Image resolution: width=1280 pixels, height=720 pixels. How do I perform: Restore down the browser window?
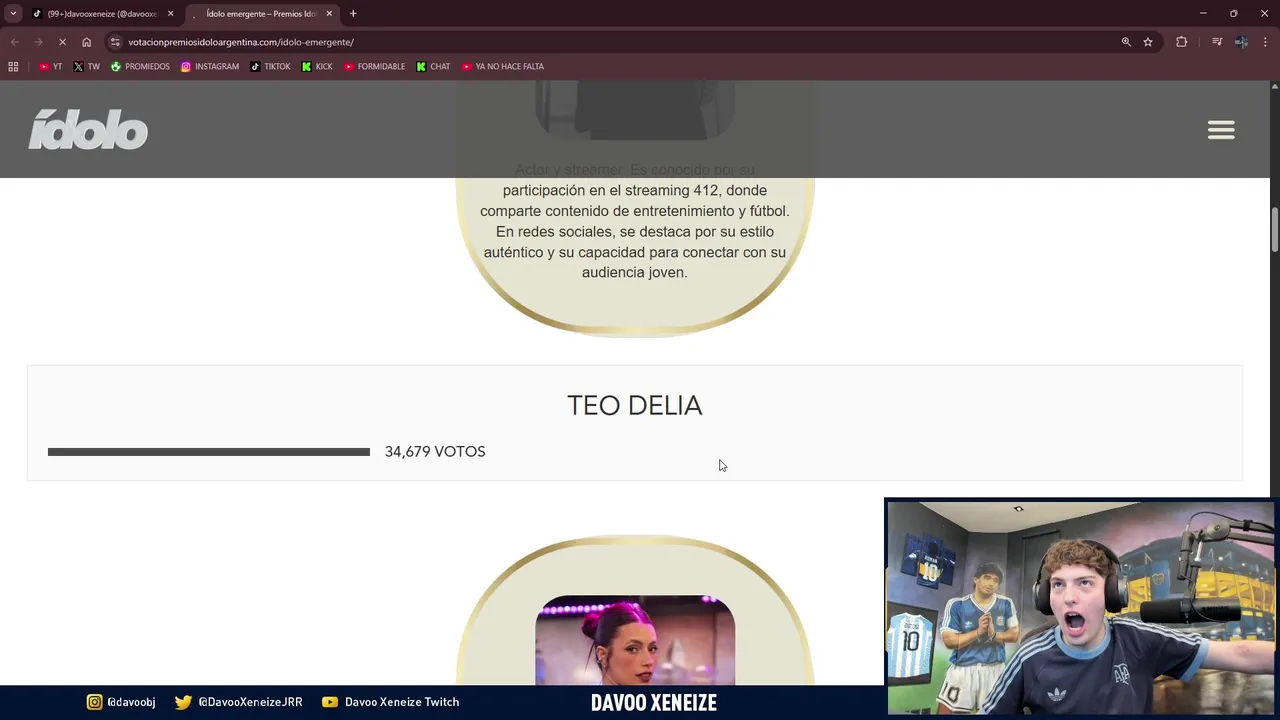point(1234,14)
